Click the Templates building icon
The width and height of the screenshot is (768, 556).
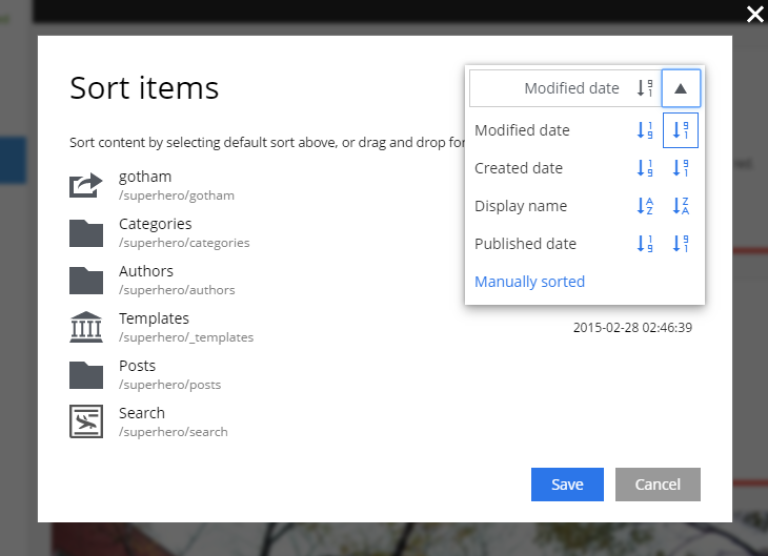pos(86,327)
